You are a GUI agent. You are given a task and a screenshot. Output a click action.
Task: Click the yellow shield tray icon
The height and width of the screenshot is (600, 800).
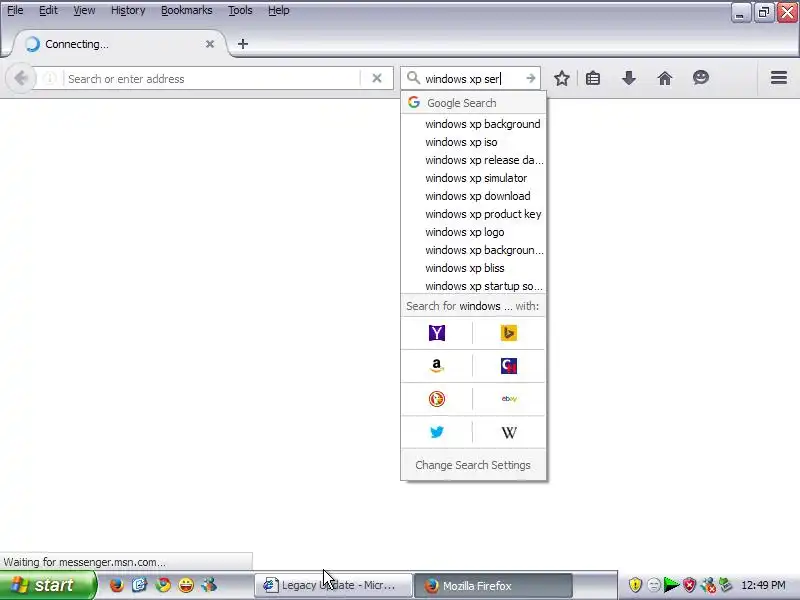tap(635, 585)
